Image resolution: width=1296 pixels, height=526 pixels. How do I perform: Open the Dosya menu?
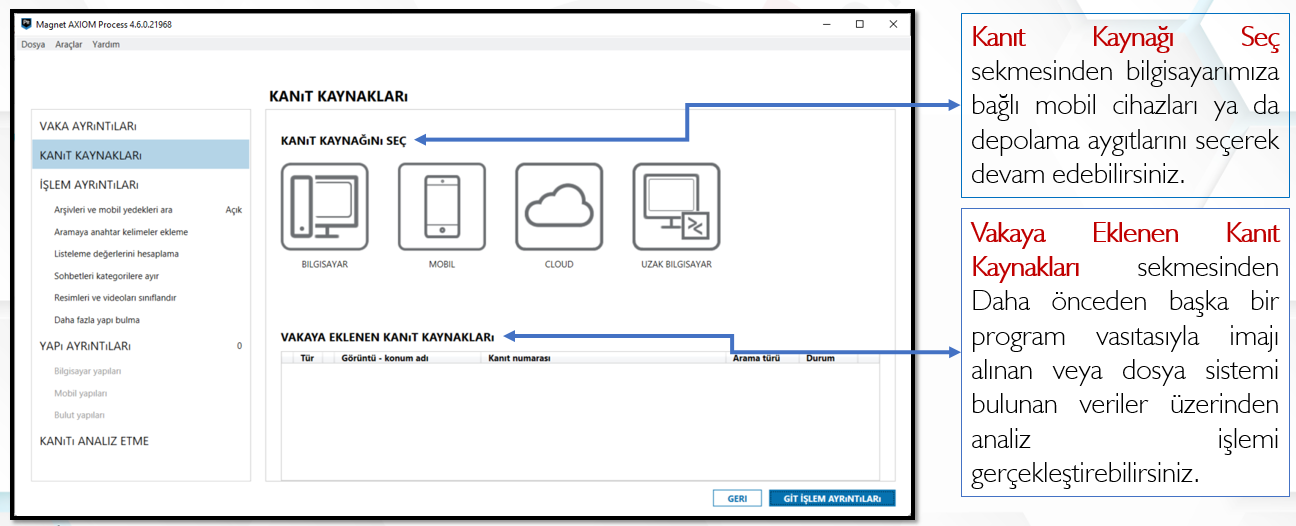pyautogui.click(x=33, y=44)
